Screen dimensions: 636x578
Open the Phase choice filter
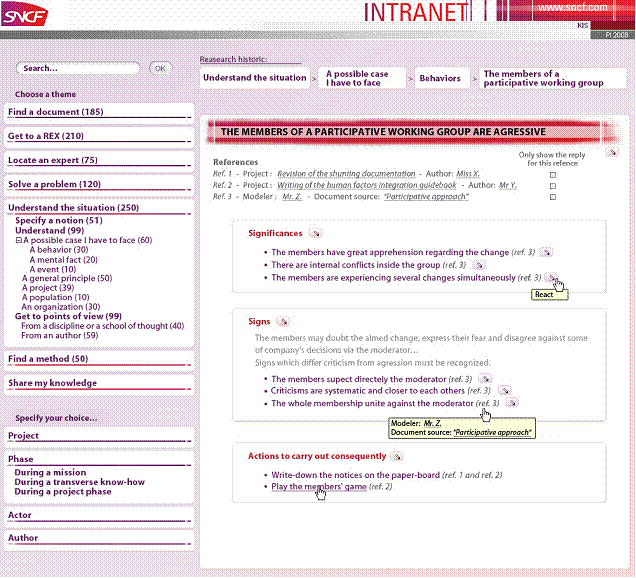[99, 459]
